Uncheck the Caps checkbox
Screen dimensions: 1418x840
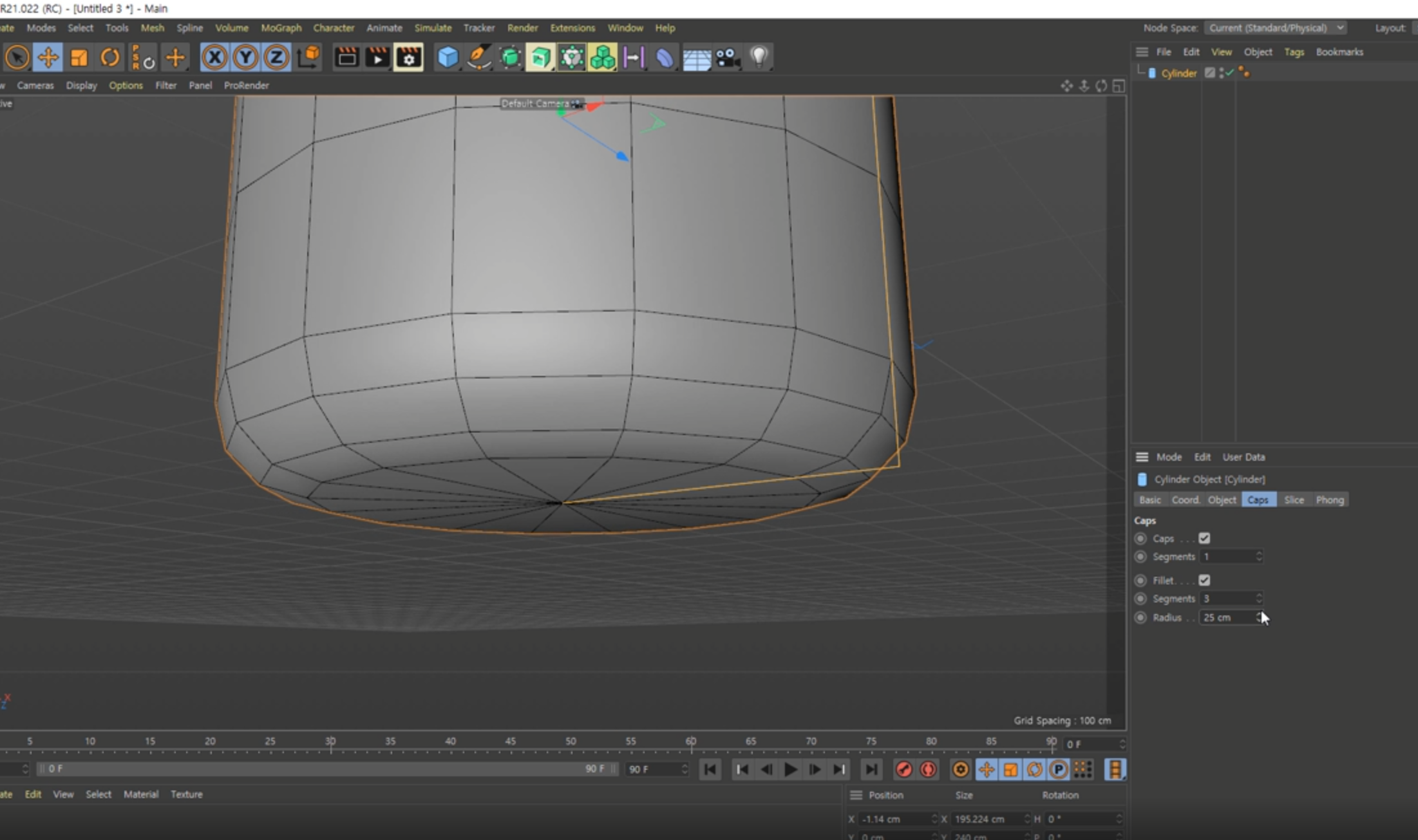coord(1204,538)
